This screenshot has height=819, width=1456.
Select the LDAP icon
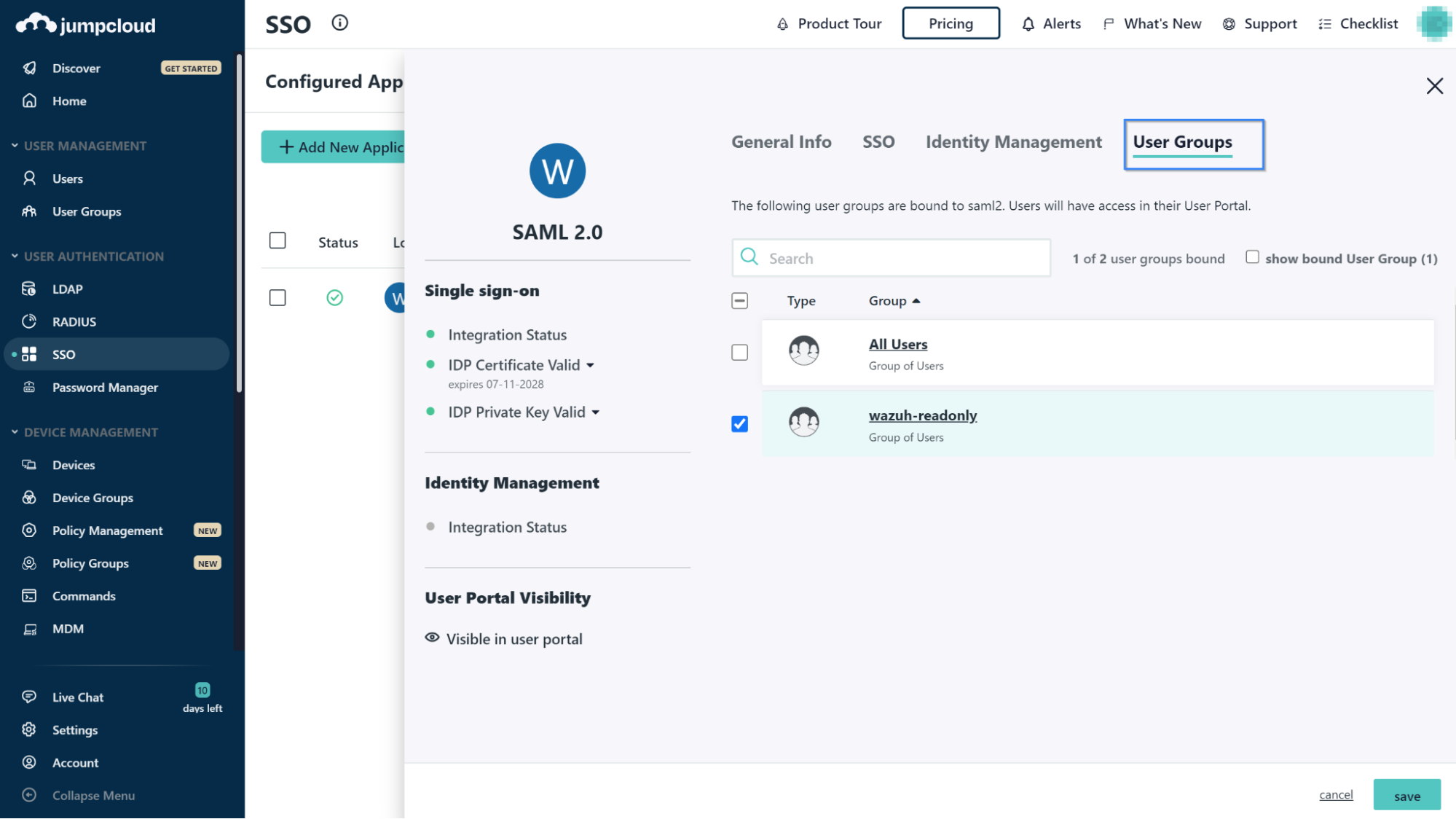click(x=29, y=289)
